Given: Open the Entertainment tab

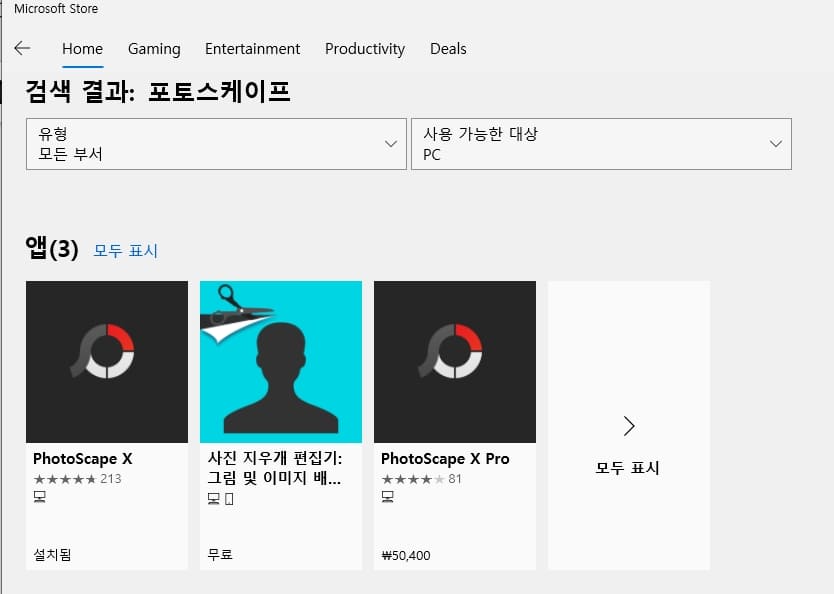Looking at the screenshot, I should [253, 49].
